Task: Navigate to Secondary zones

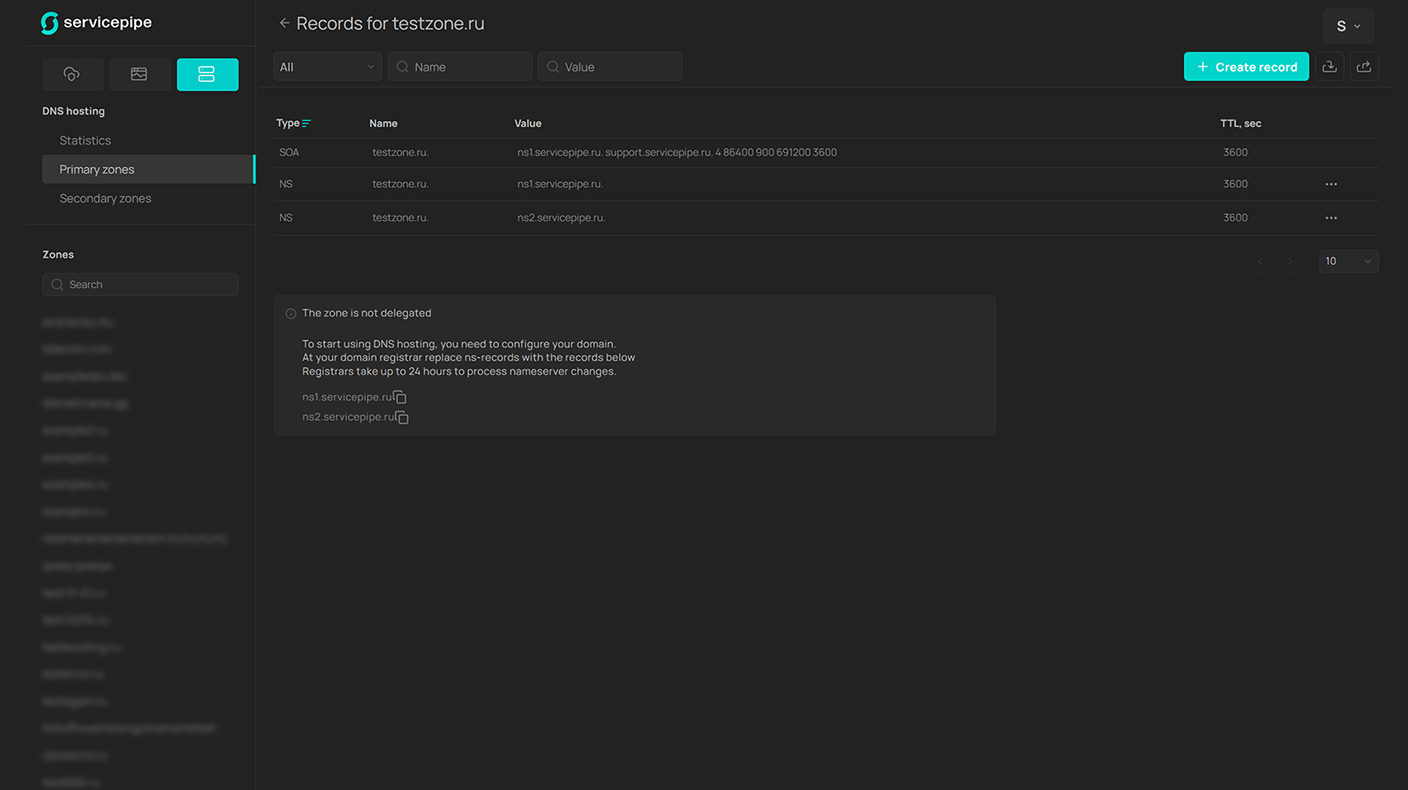Action: tap(105, 199)
